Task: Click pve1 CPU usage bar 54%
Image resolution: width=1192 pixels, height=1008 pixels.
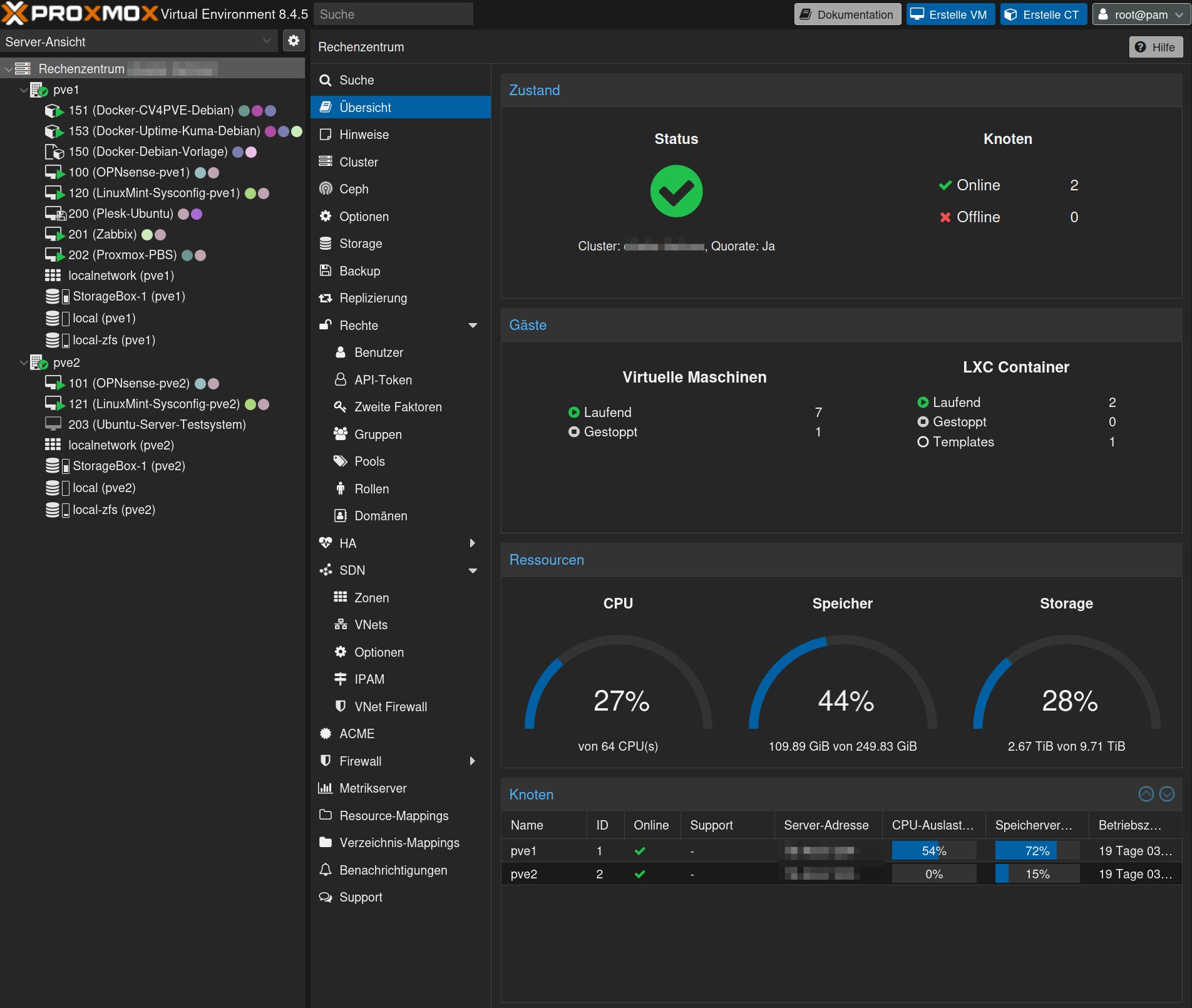Action: click(933, 851)
